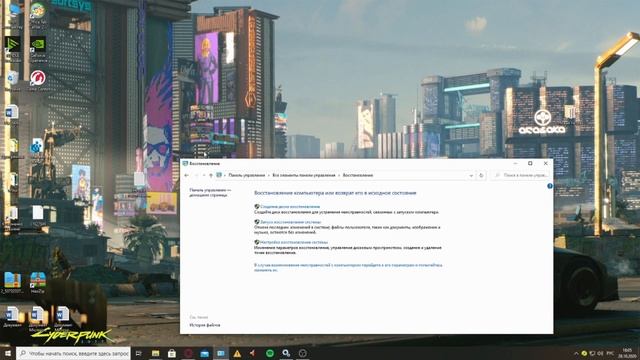The height and width of the screenshot is (360, 640).
Task: Open the green Spotify taskbar icon
Action: point(270,353)
